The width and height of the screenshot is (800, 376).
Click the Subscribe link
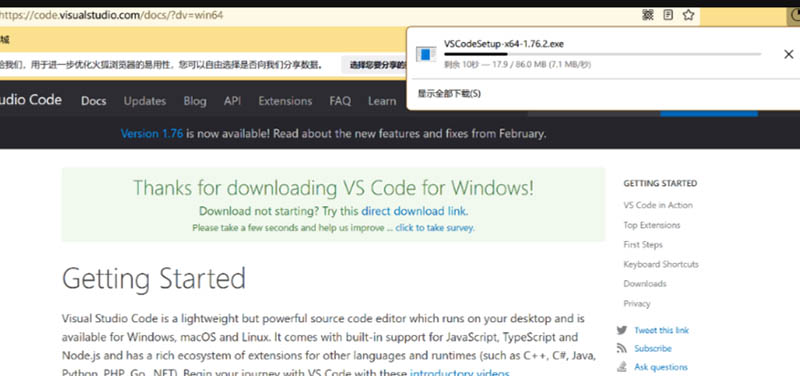(653, 348)
